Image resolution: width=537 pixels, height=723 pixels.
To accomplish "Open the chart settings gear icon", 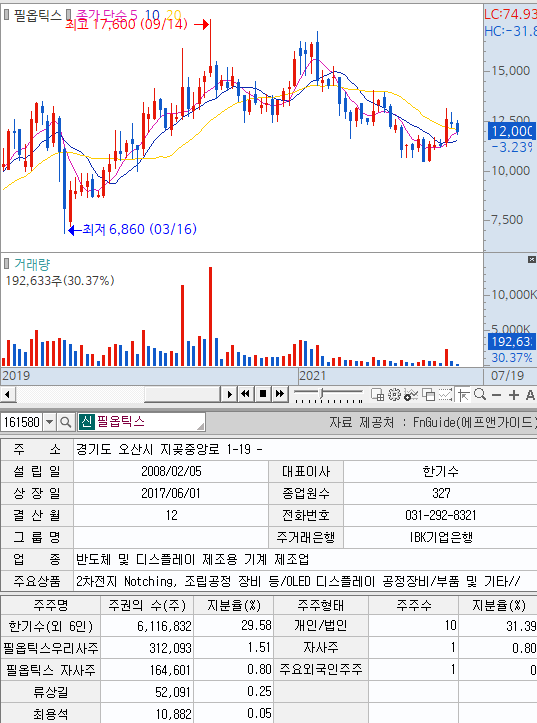I will click(x=394, y=395).
